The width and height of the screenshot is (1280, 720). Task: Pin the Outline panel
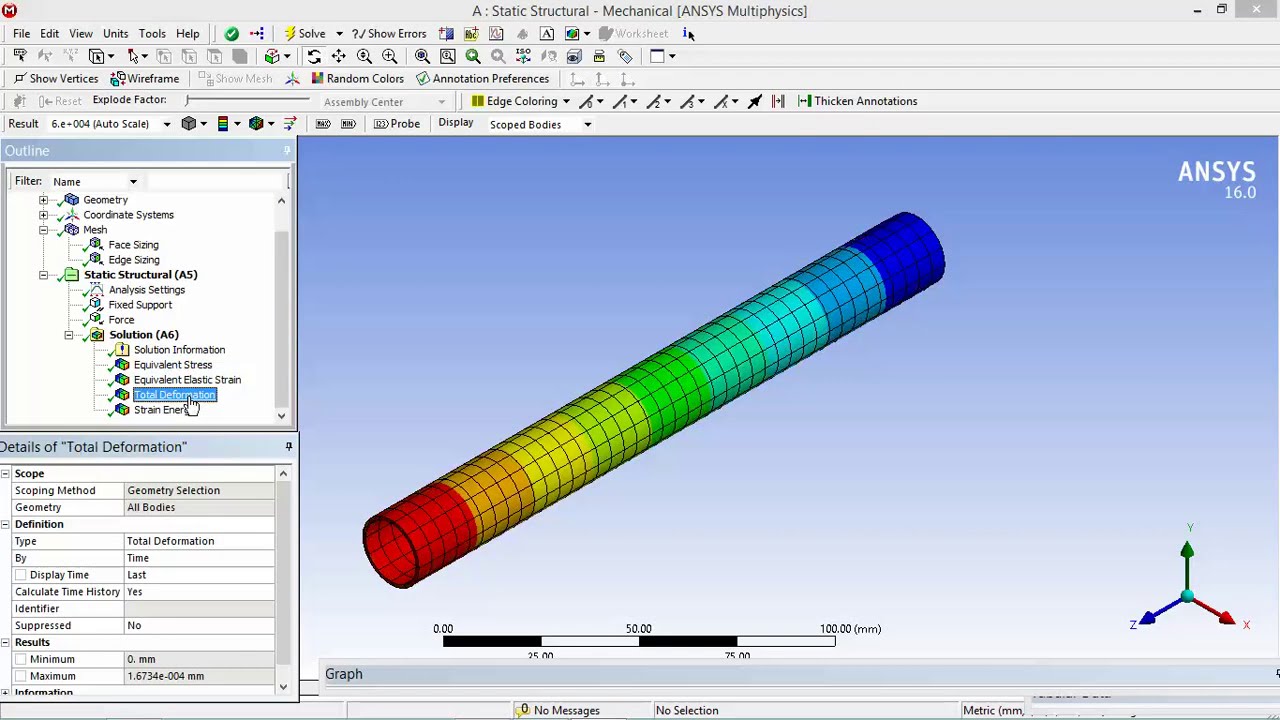[287, 150]
